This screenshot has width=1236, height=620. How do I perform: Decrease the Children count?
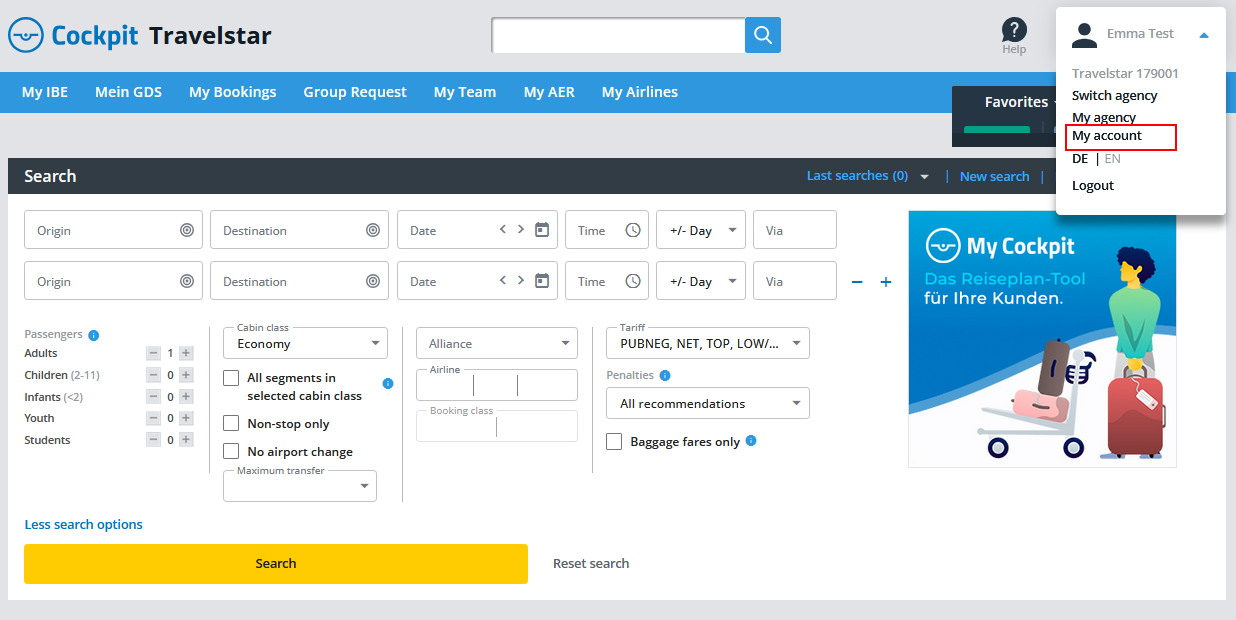[153, 375]
